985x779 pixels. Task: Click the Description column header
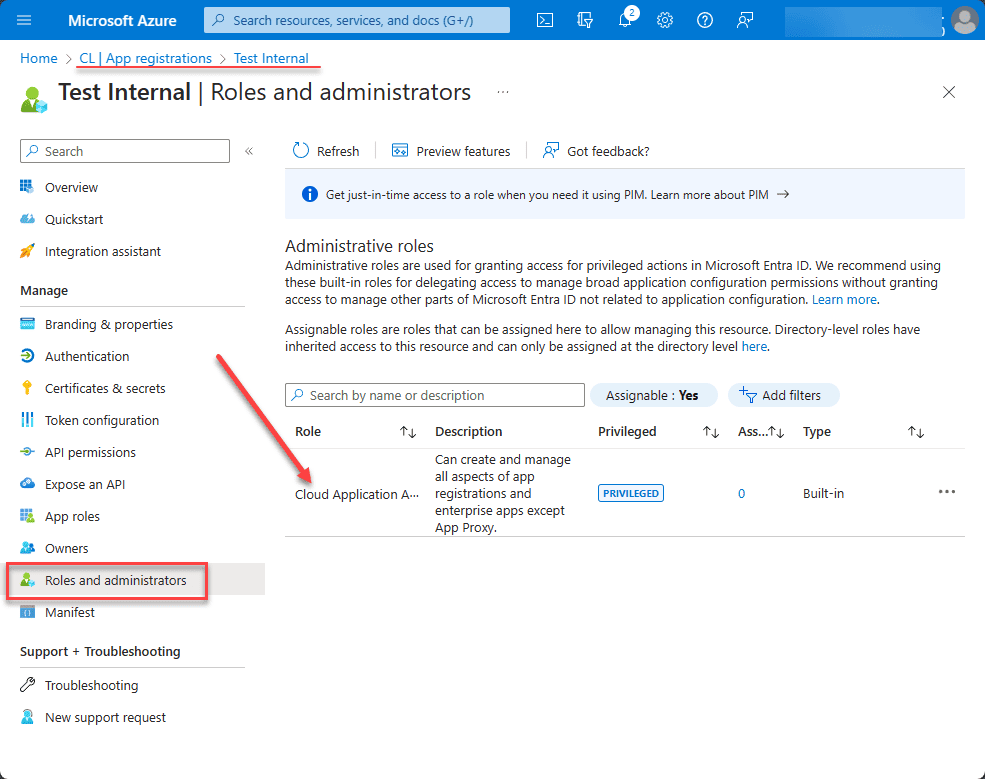coord(469,432)
